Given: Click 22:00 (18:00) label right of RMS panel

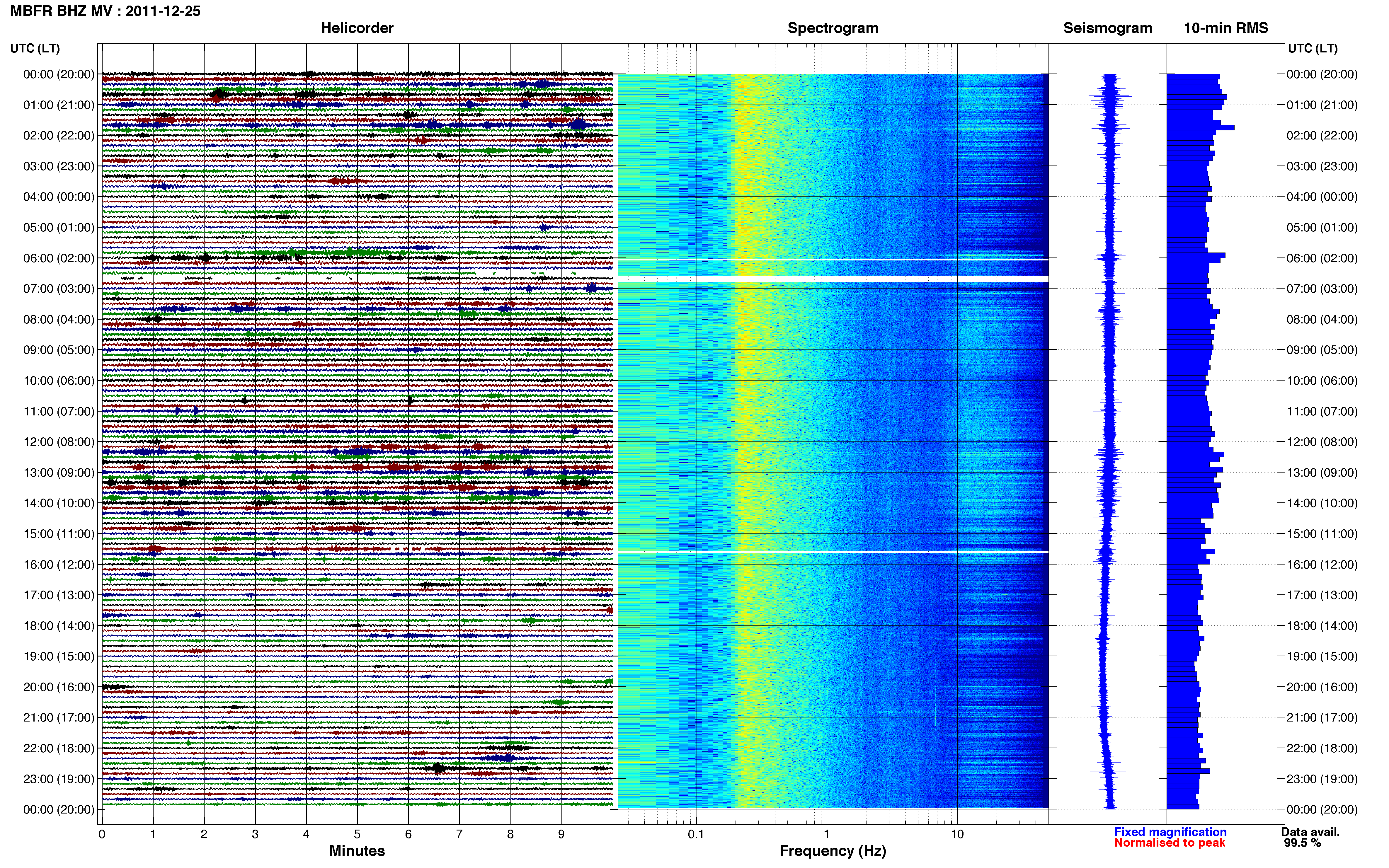Looking at the screenshot, I should pyautogui.click(x=1322, y=748).
